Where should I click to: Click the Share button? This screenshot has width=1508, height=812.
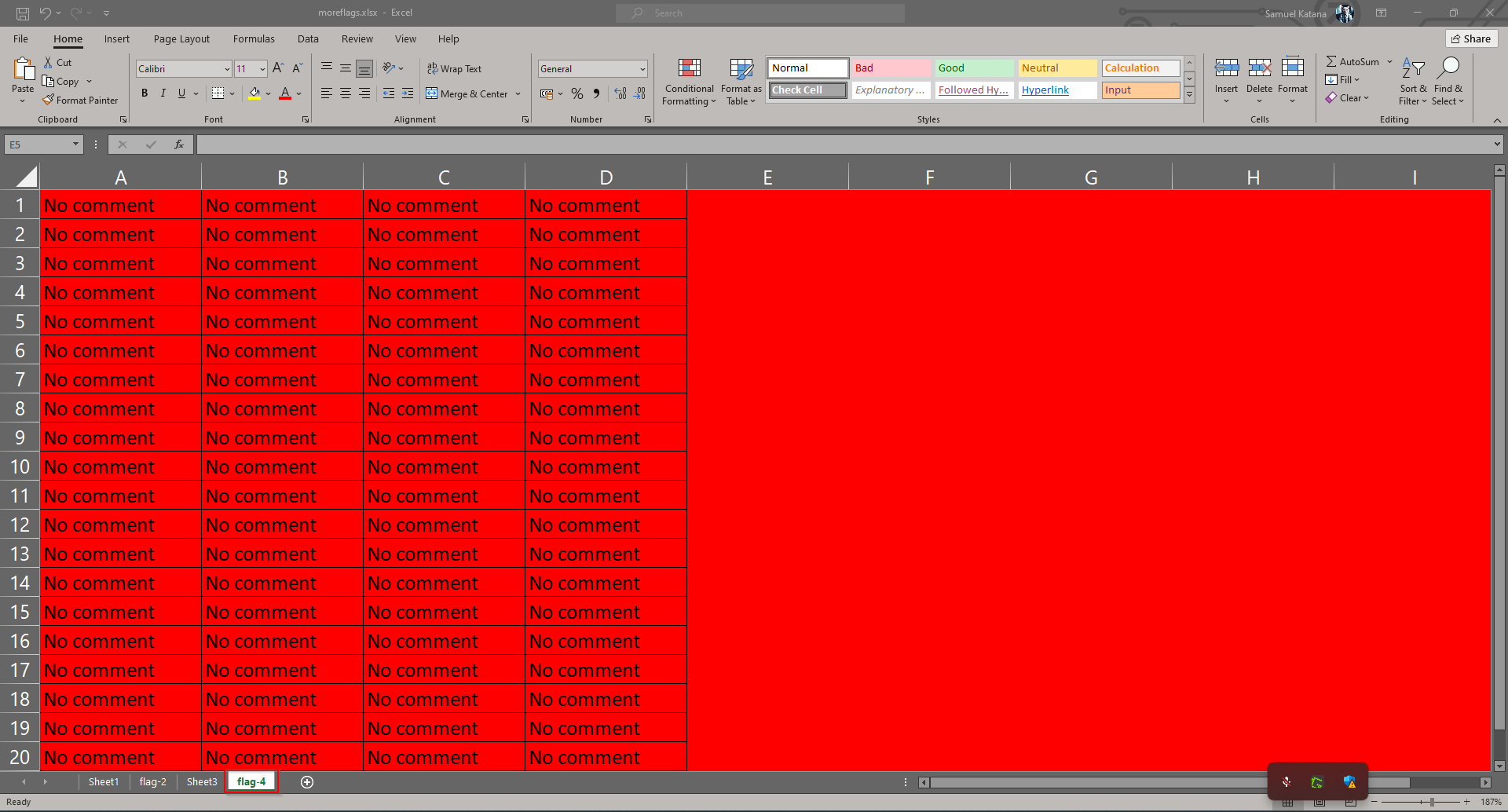tap(1471, 39)
